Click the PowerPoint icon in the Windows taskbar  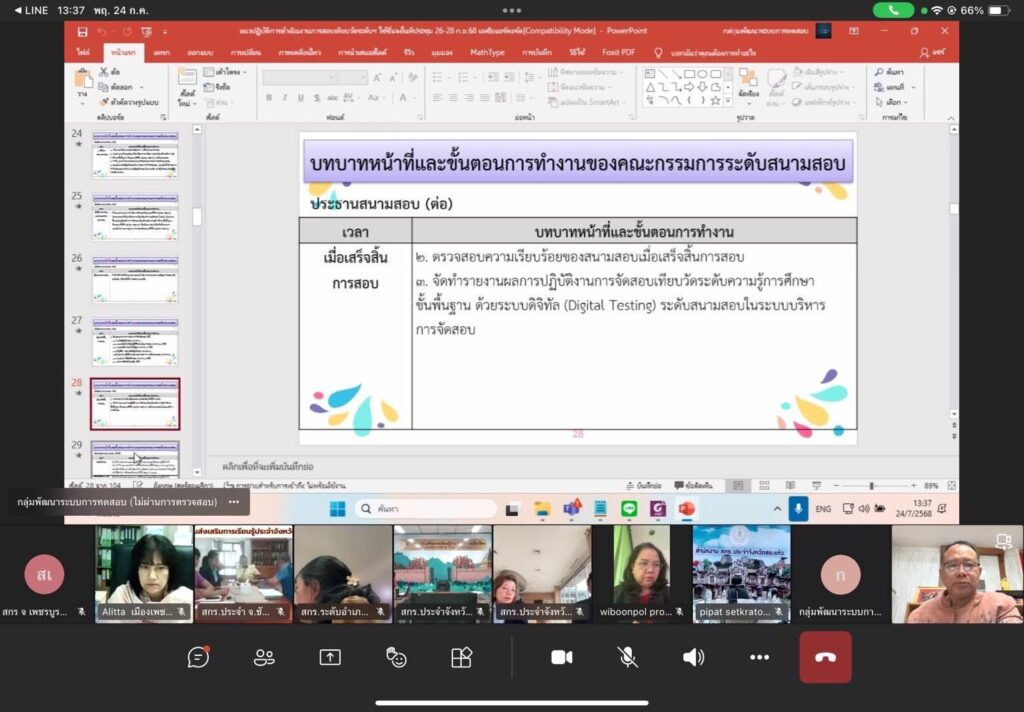pyautogui.click(x=686, y=509)
